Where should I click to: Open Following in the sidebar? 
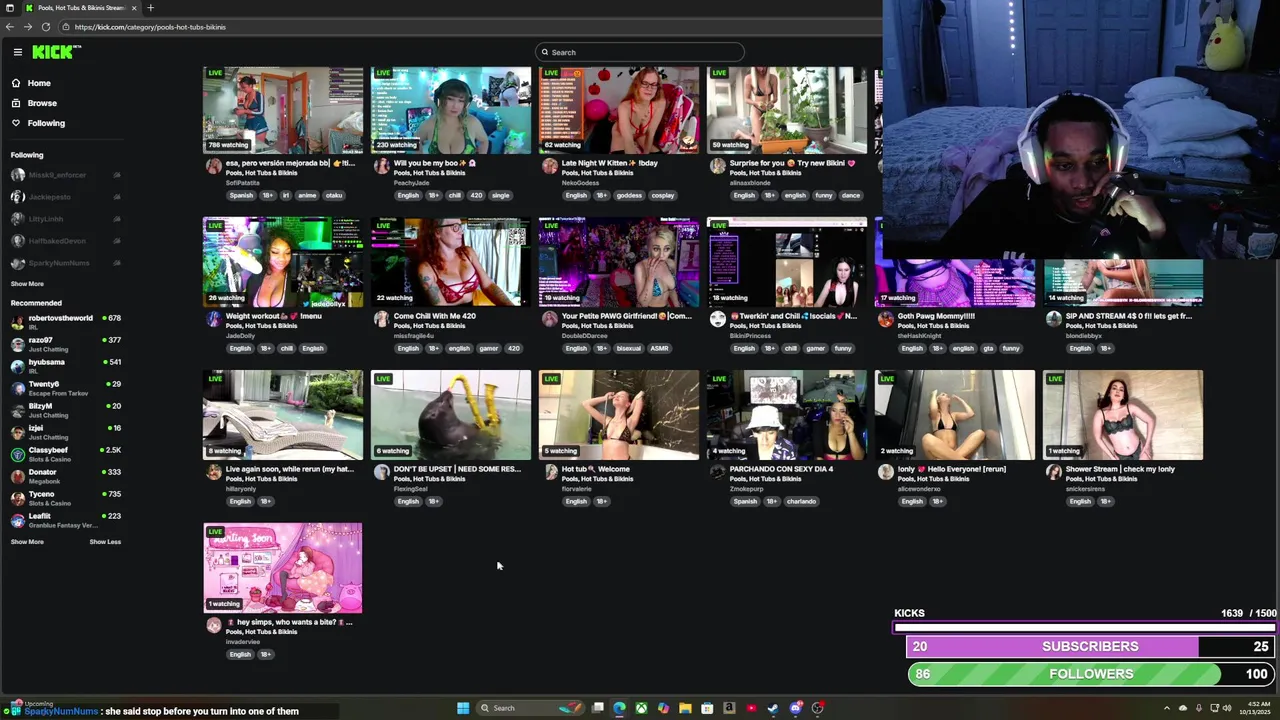(46, 123)
